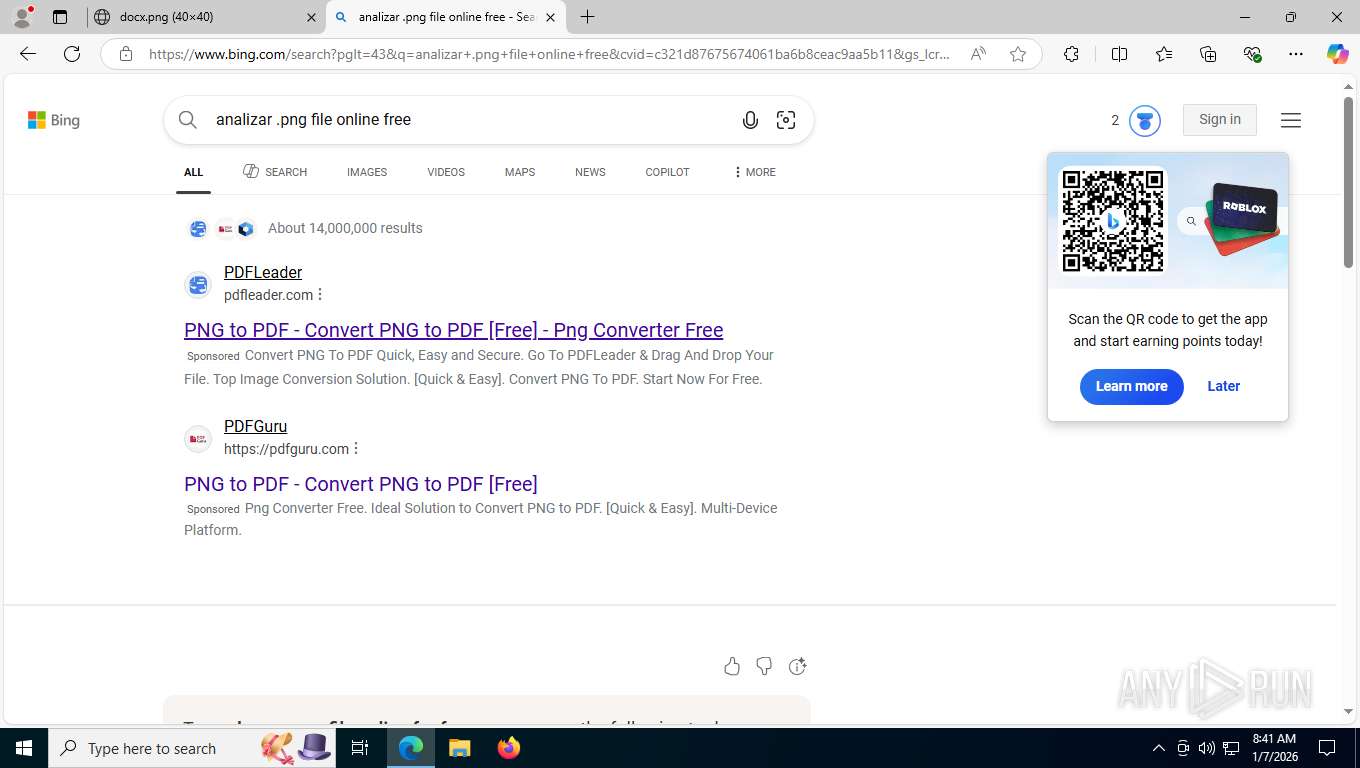Viewport: 1360px width, 768px height.
Task: Click the PDFGuru favicon
Action: tap(198, 439)
